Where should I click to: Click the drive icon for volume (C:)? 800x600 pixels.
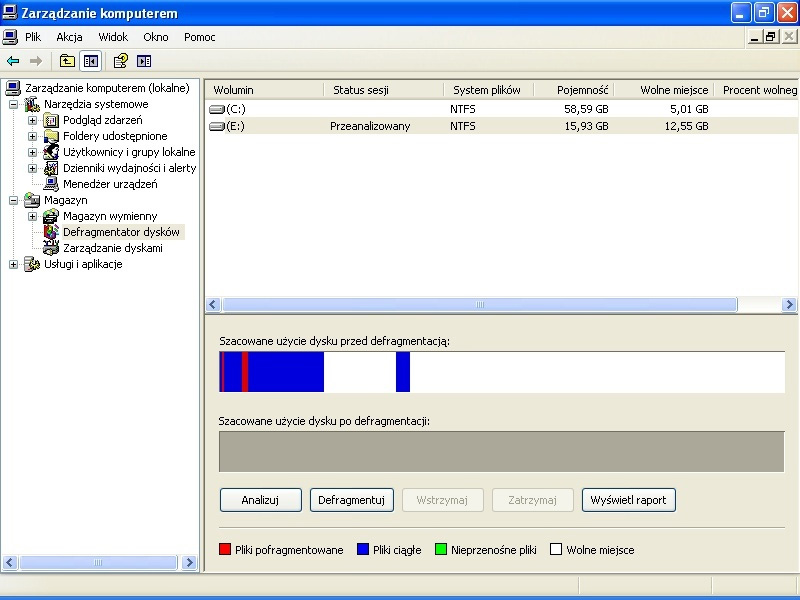217,109
